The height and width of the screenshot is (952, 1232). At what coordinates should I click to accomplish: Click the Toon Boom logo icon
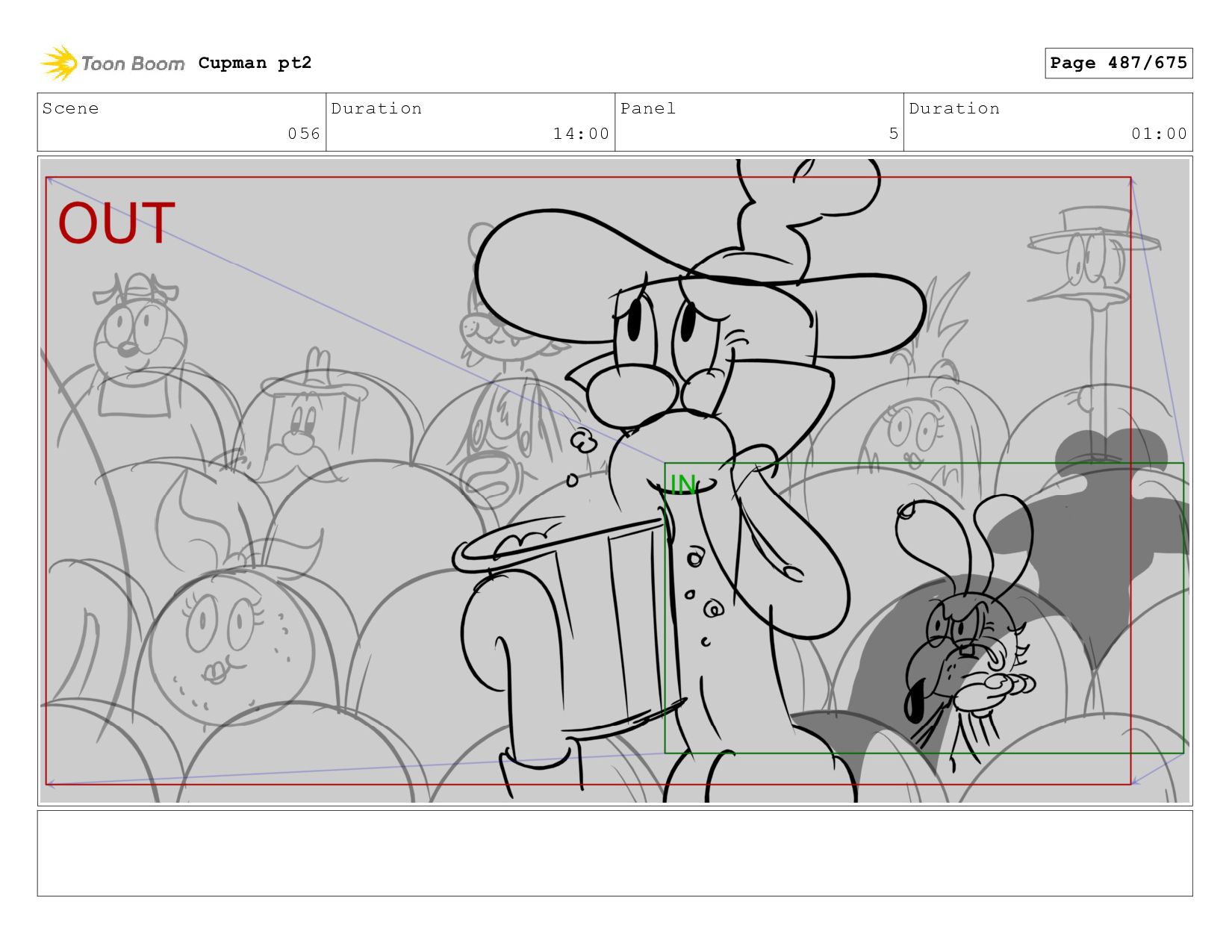pos(58,63)
